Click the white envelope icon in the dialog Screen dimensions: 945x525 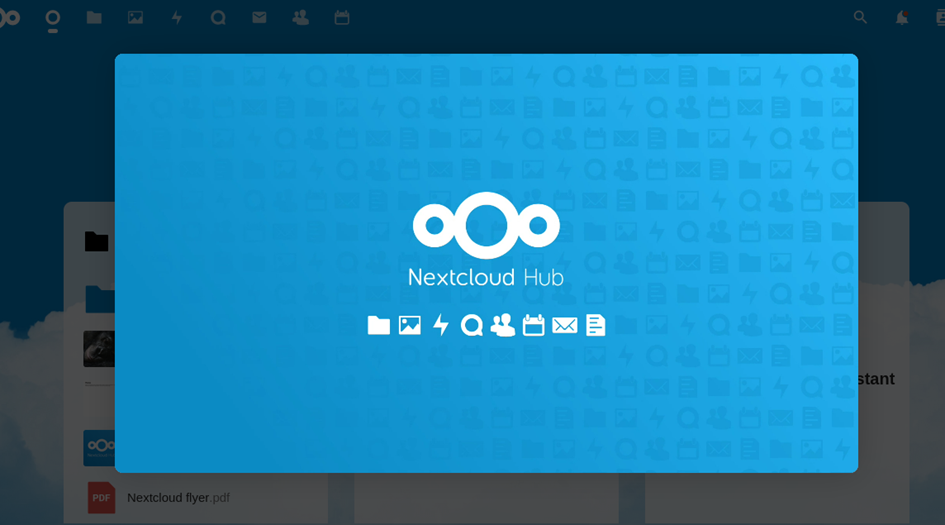(x=565, y=325)
